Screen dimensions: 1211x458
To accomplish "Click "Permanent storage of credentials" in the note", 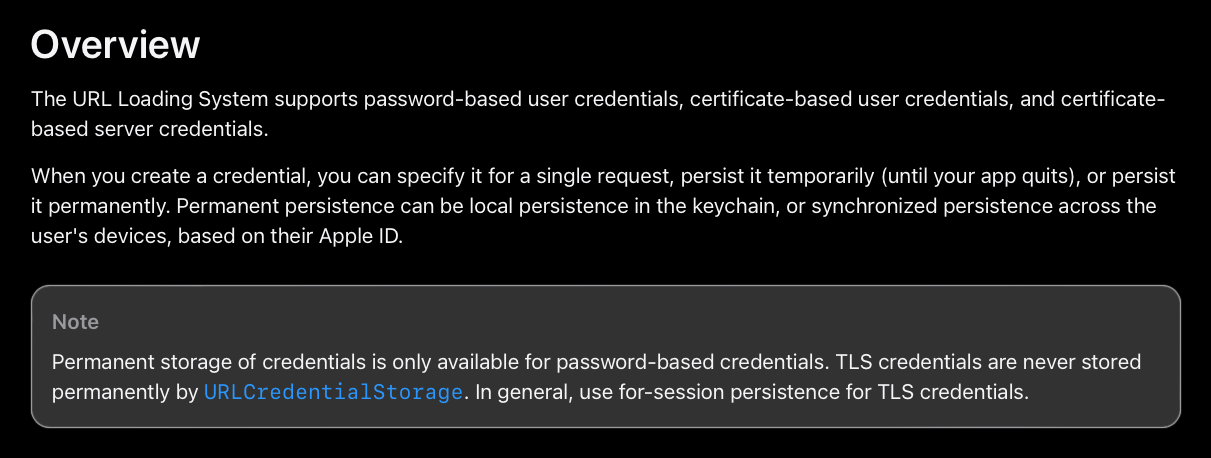I will click(195, 361).
